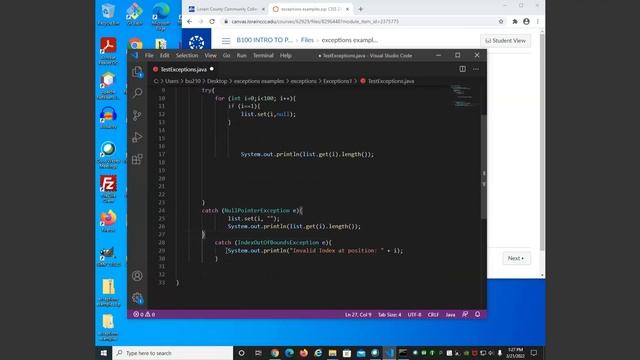640x360 pixels.
Task: Open the Source Control view in VS Code
Action: pyautogui.click(x=137, y=115)
